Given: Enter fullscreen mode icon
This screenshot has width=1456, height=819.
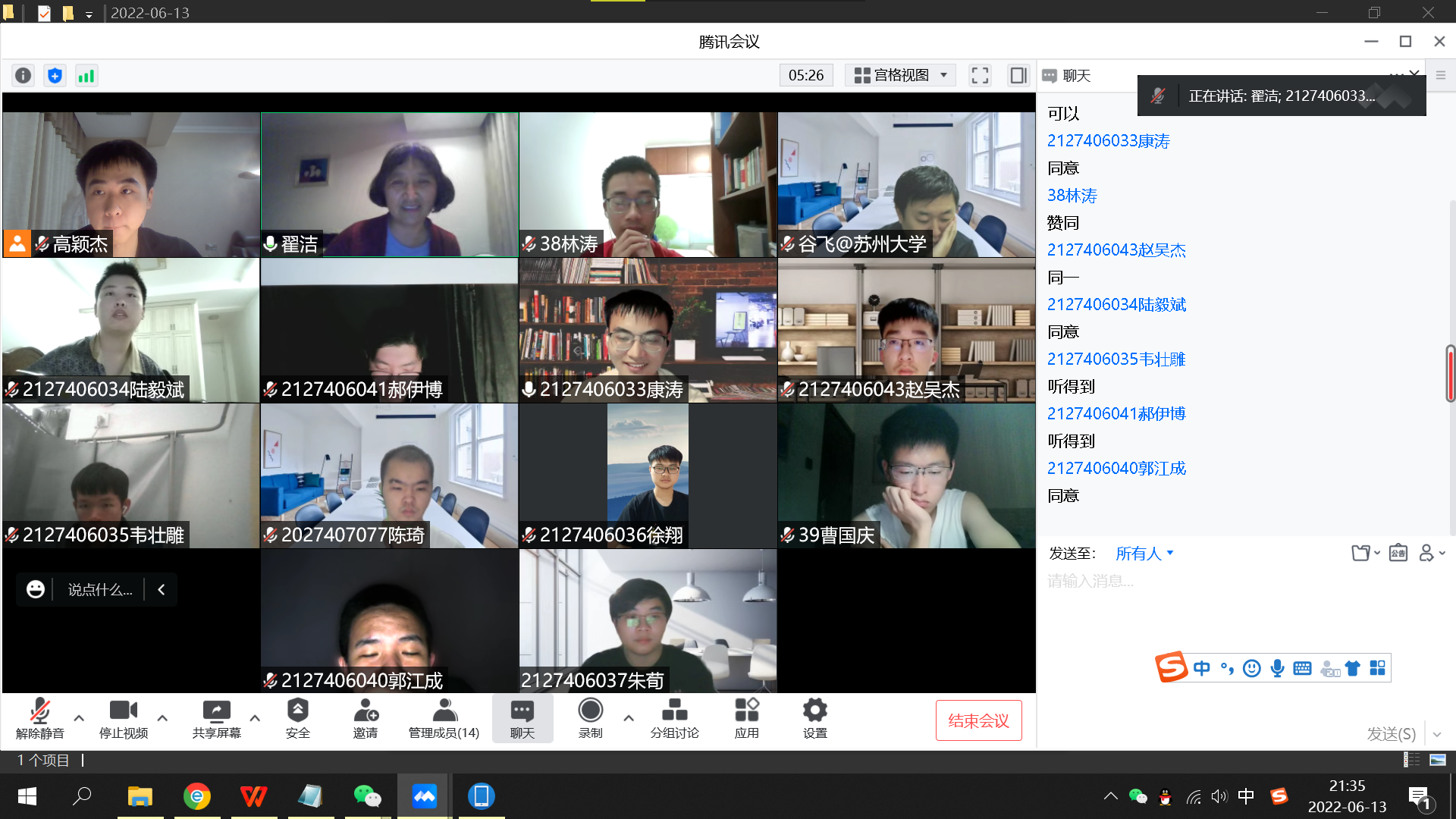Looking at the screenshot, I should (x=980, y=75).
